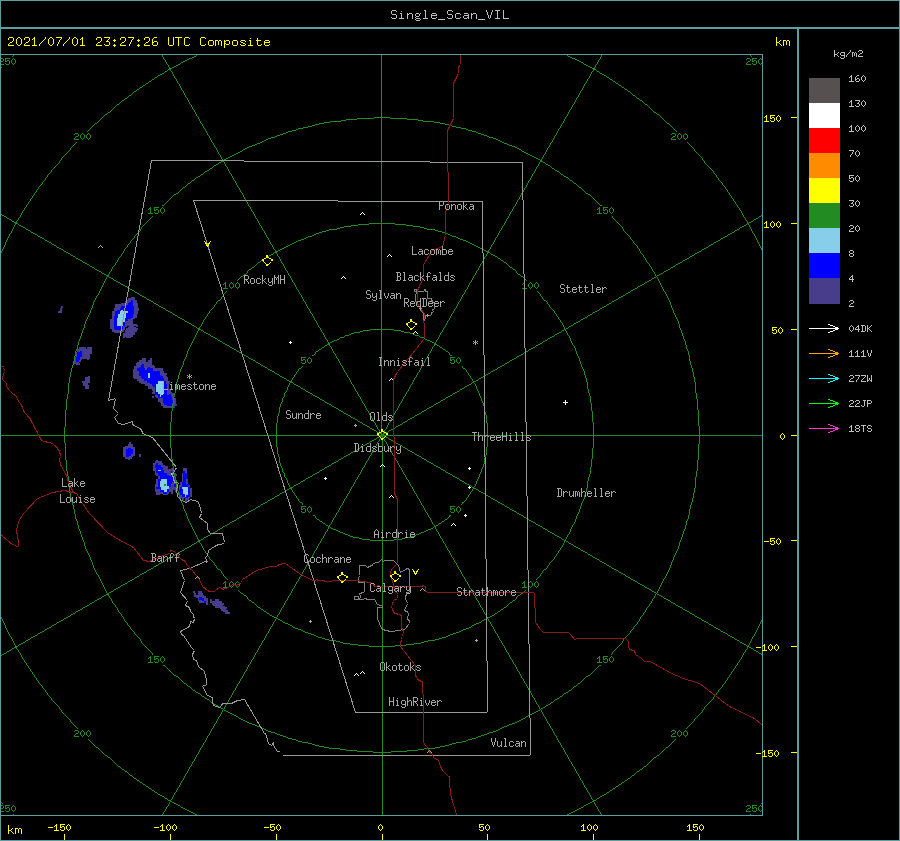
Task: Click the 2021/07/01 23:27:26 UTC Composite timestamp
Action: click(138, 42)
